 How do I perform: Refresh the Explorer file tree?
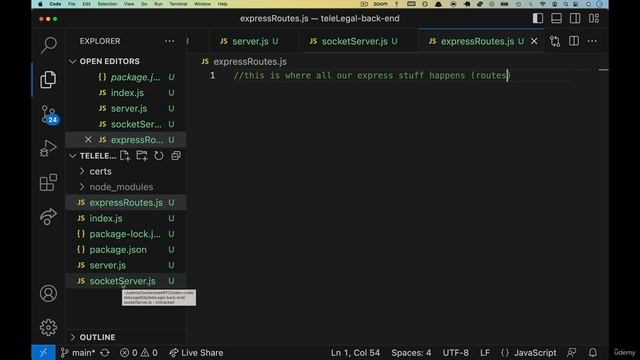(159, 156)
